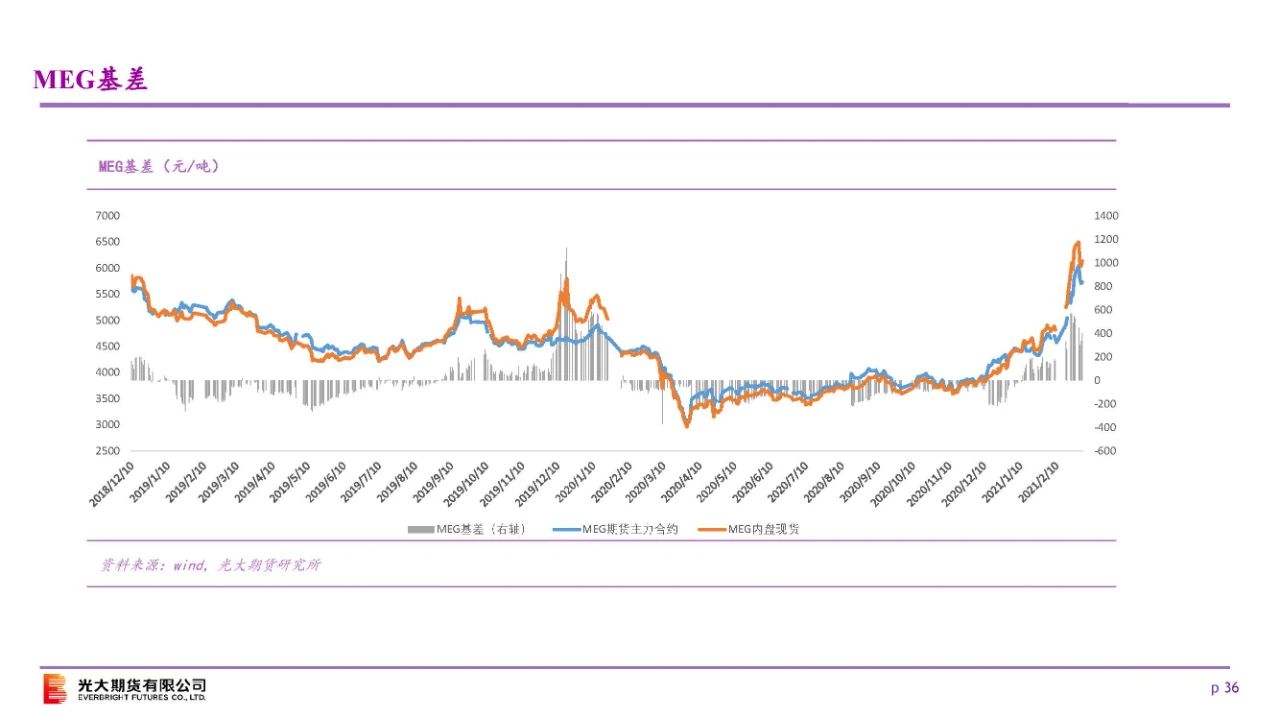The image size is (1280, 719).
Task: Select the slide title MEG基差
Action: pyautogui.click(x=90, y=80)
